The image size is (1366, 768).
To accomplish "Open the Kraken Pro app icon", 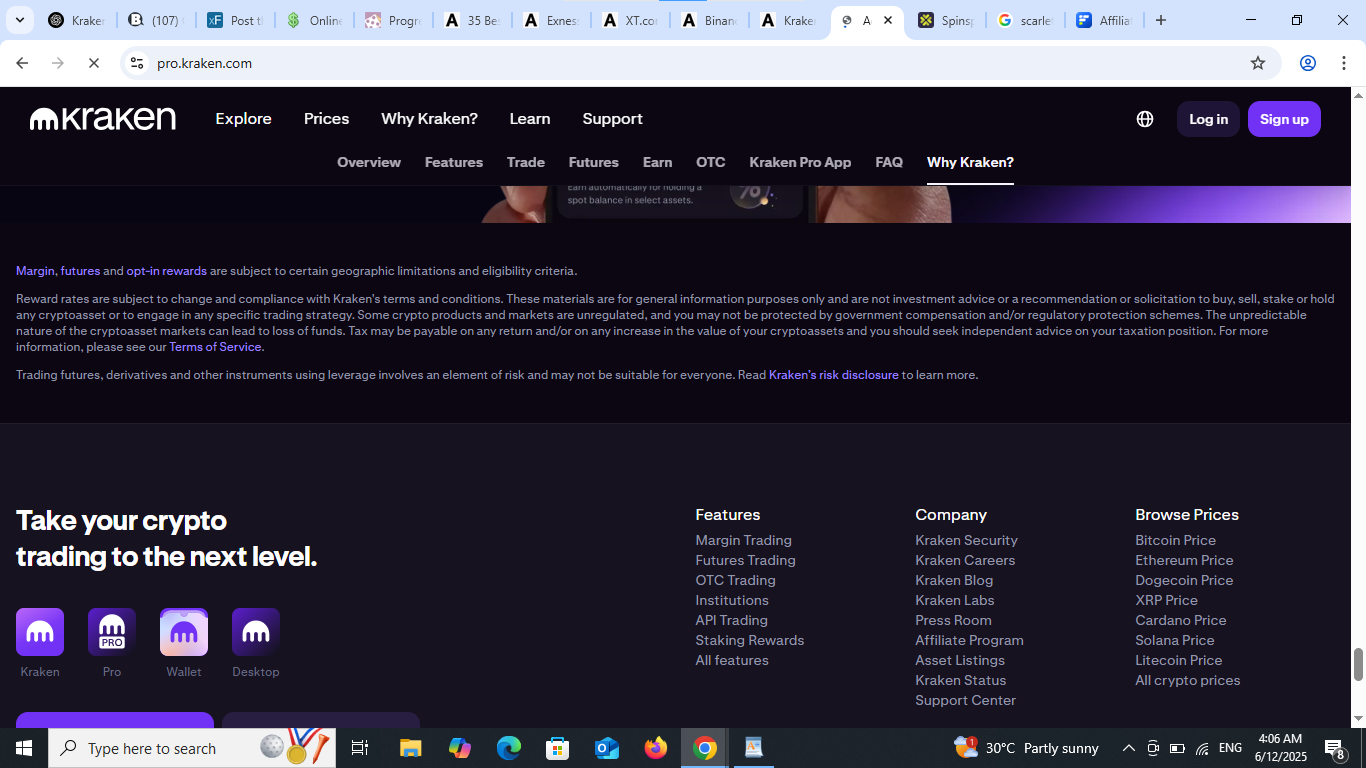I will [112, 632].
